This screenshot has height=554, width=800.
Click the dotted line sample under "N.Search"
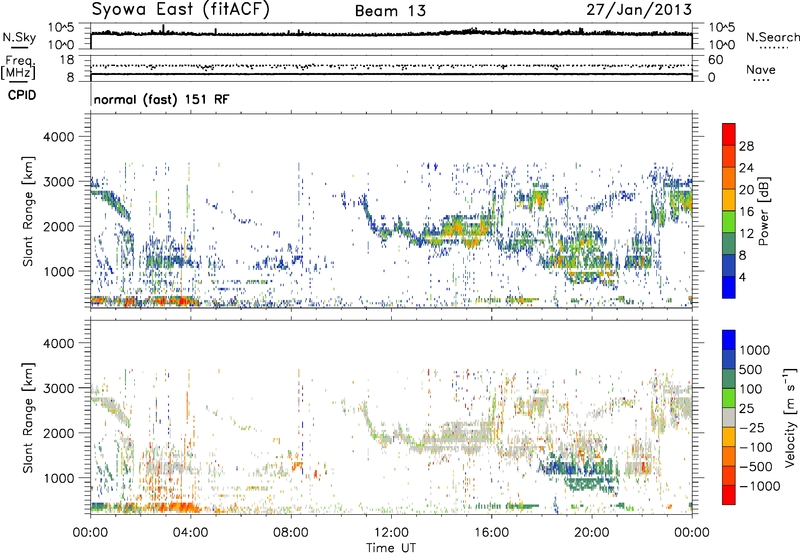(774, 48)
